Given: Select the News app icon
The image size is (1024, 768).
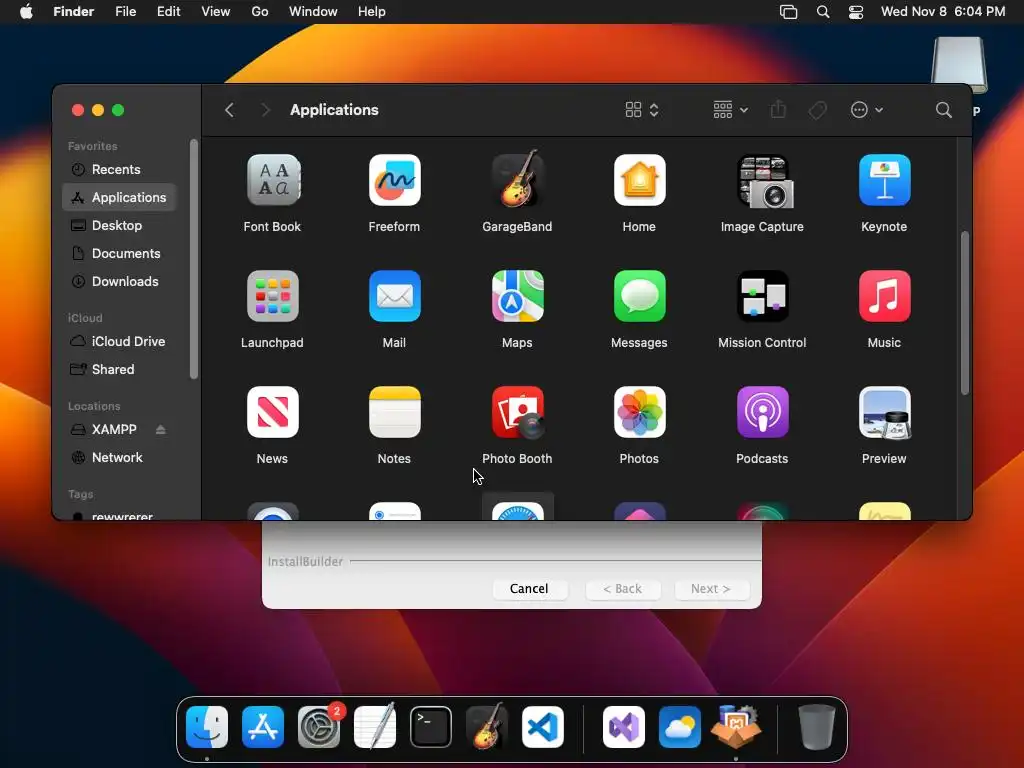Looking at the screenshot, I should pyautogui.click(x=273, y=412).
